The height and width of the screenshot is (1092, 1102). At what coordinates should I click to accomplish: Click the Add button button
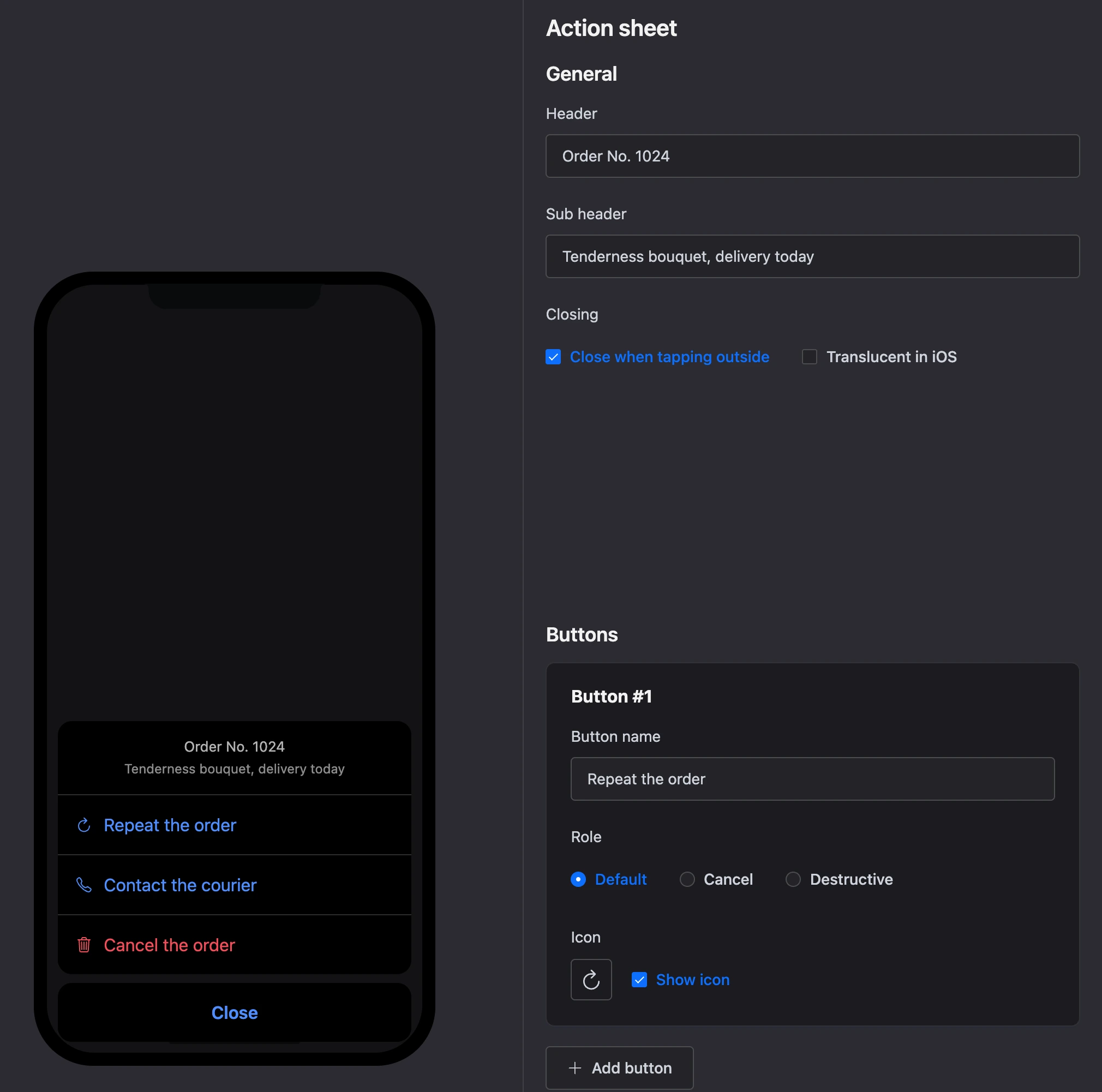pyautogui.click(x=619, y=1068)
